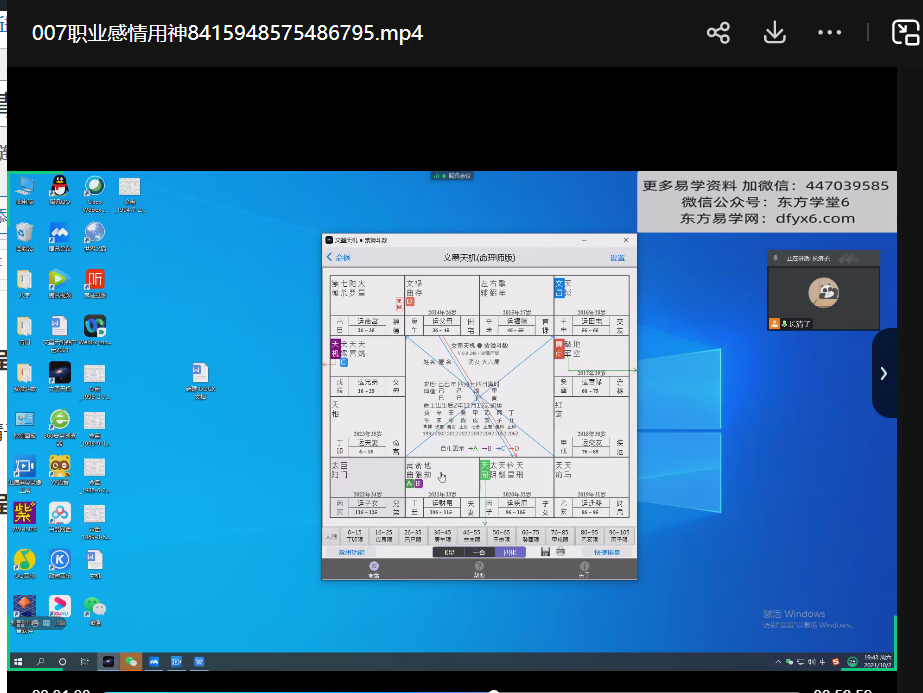Screen dimensions: 923x693
Task: Click the Windows Start button in taskbar
Action: (19, 662)
